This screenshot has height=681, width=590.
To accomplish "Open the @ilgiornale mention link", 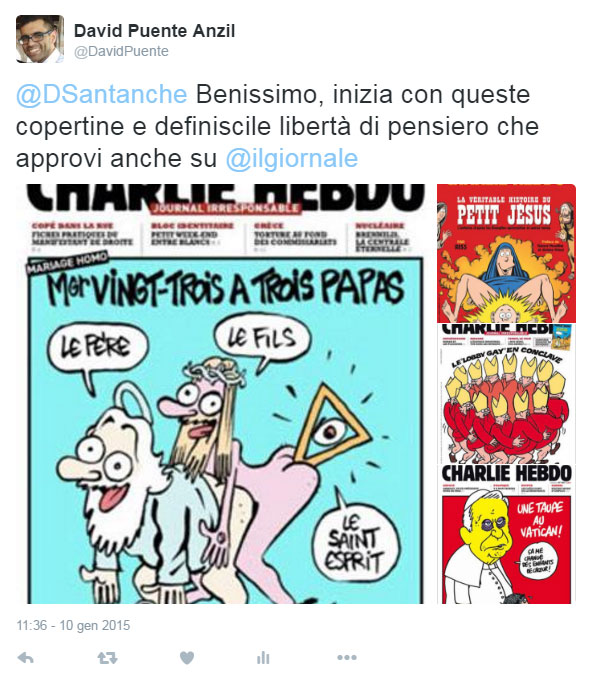I will pos(292,159).
